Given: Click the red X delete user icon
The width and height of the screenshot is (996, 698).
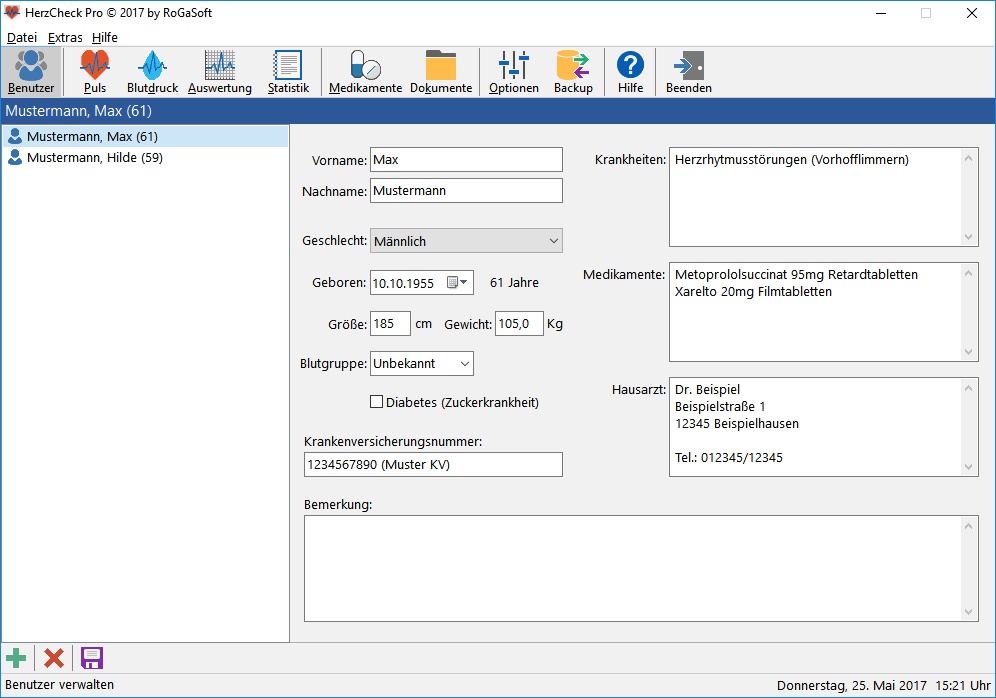Looking at the screenshot, I should pyautogui.click(x=54, y=658).
